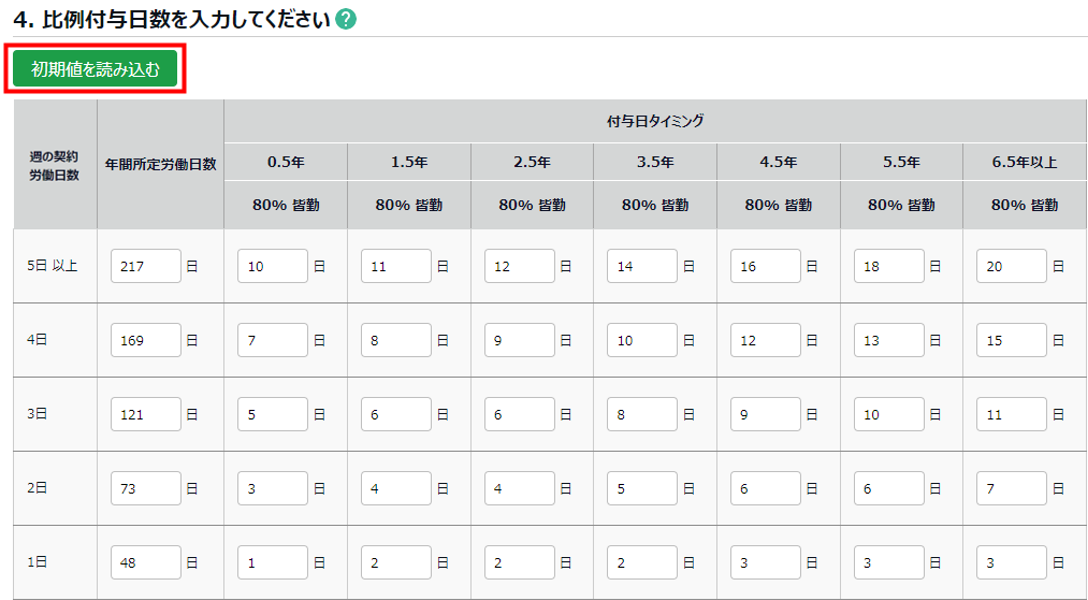Screen dimensions: 1088x600
Task: Select 1.5年 field in 3日 row
Action: [x=396, y=414]
